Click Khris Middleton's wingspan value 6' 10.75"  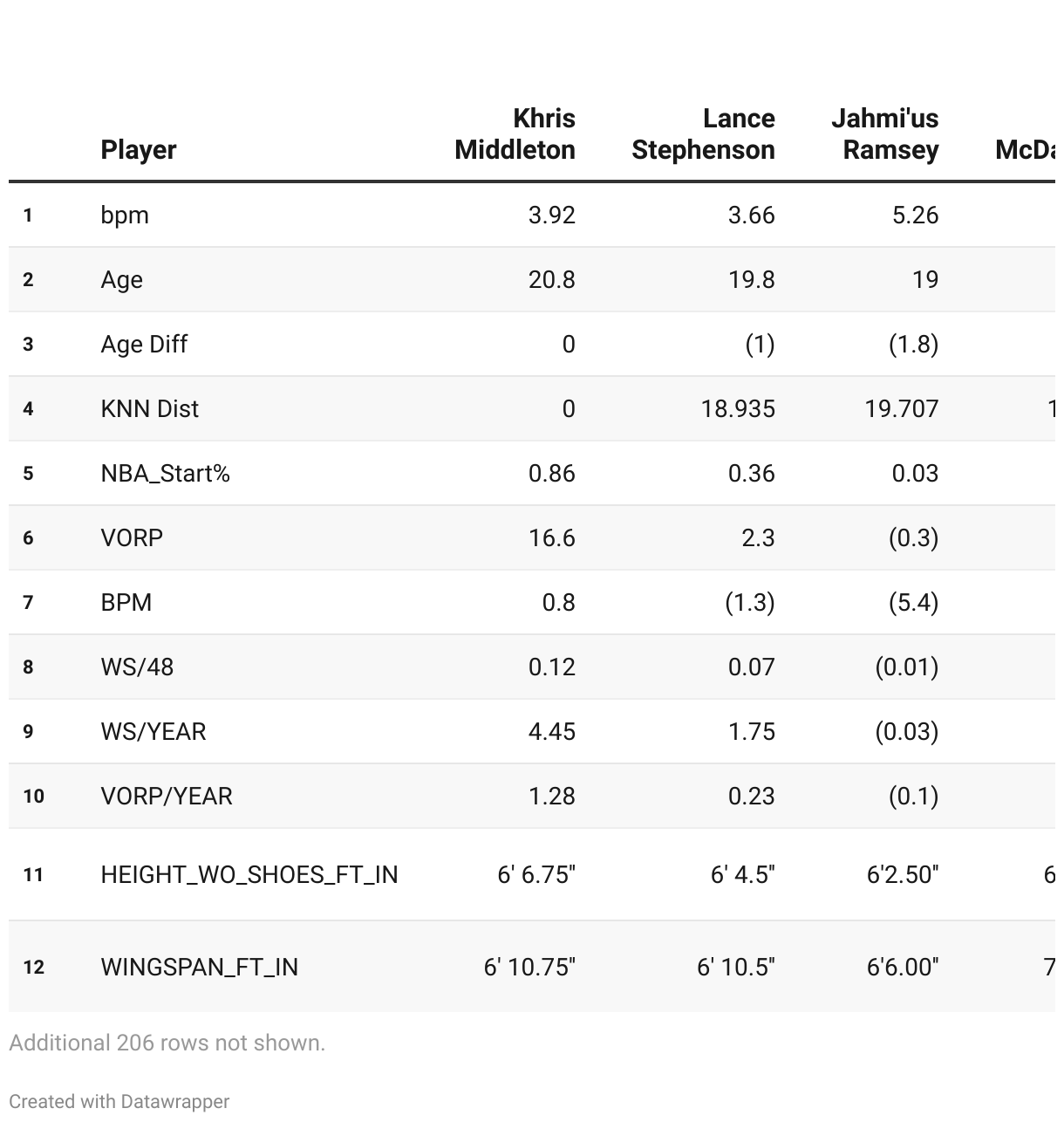click(529, 968)
